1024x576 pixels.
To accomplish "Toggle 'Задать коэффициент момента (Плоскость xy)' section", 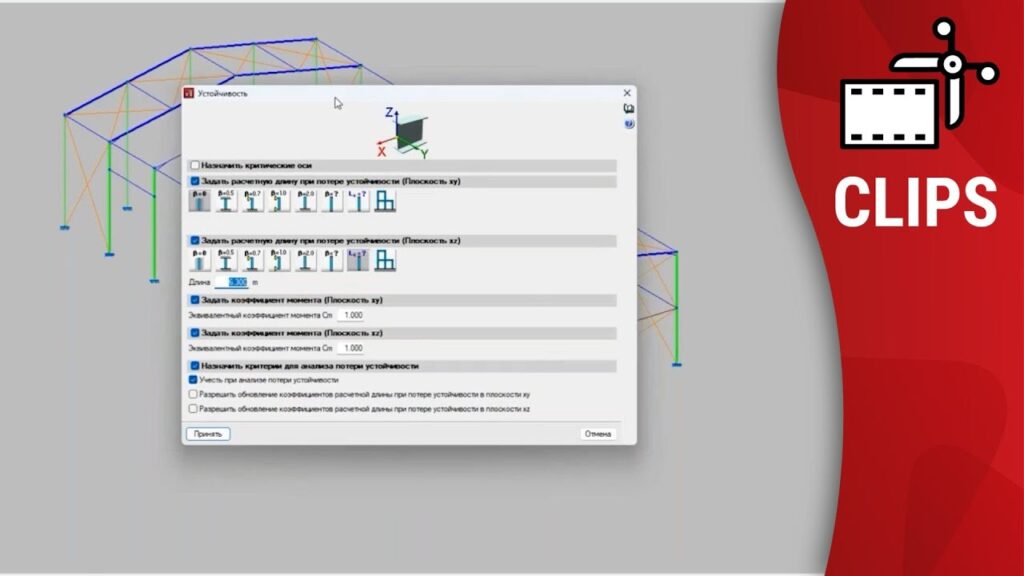I will click(195, 300).
